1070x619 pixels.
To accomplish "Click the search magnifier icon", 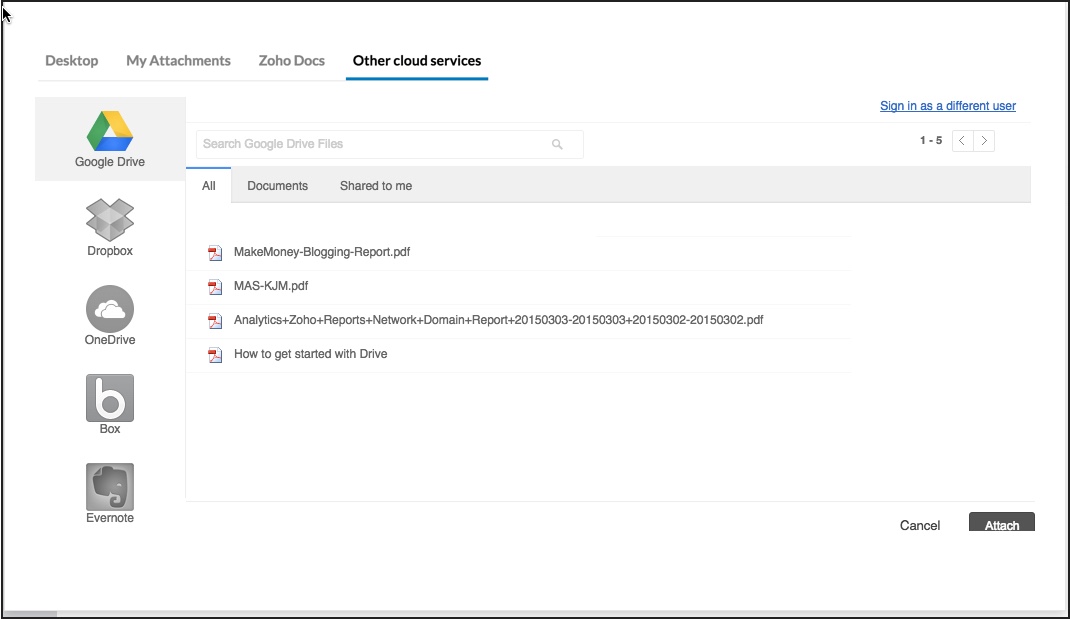I will pyautogui.click(x=557, y=144).
